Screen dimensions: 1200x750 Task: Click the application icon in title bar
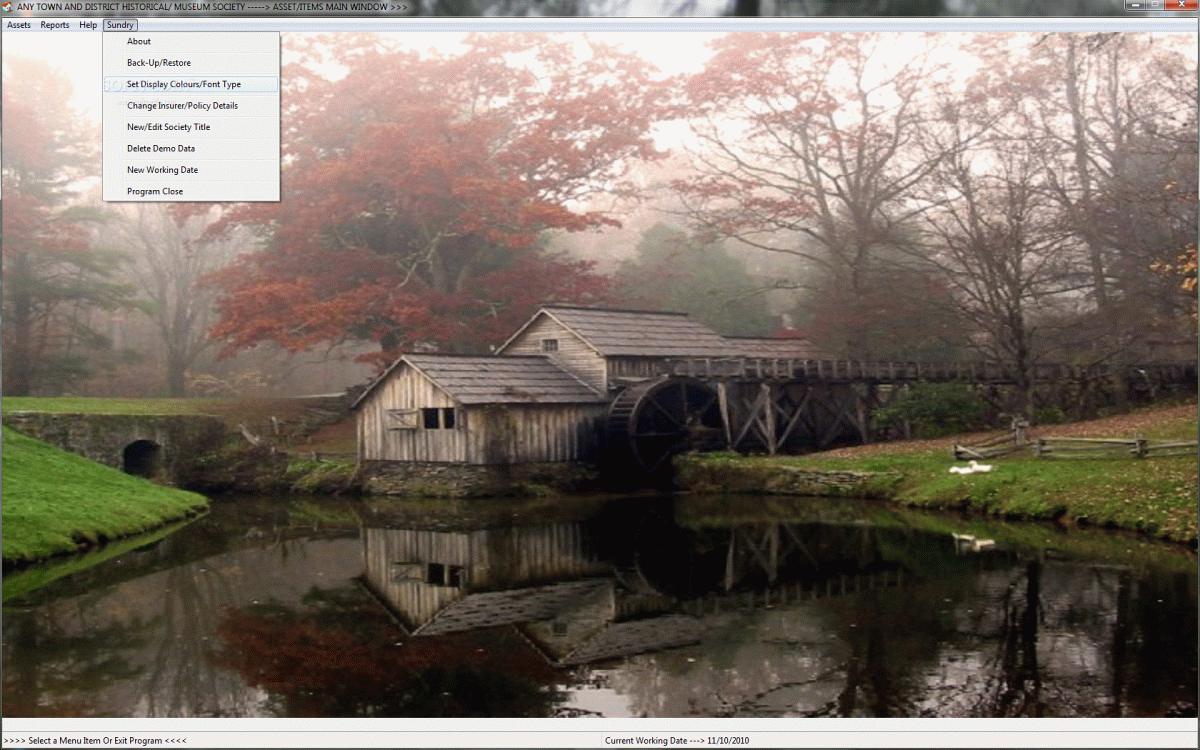pos(8,7)
